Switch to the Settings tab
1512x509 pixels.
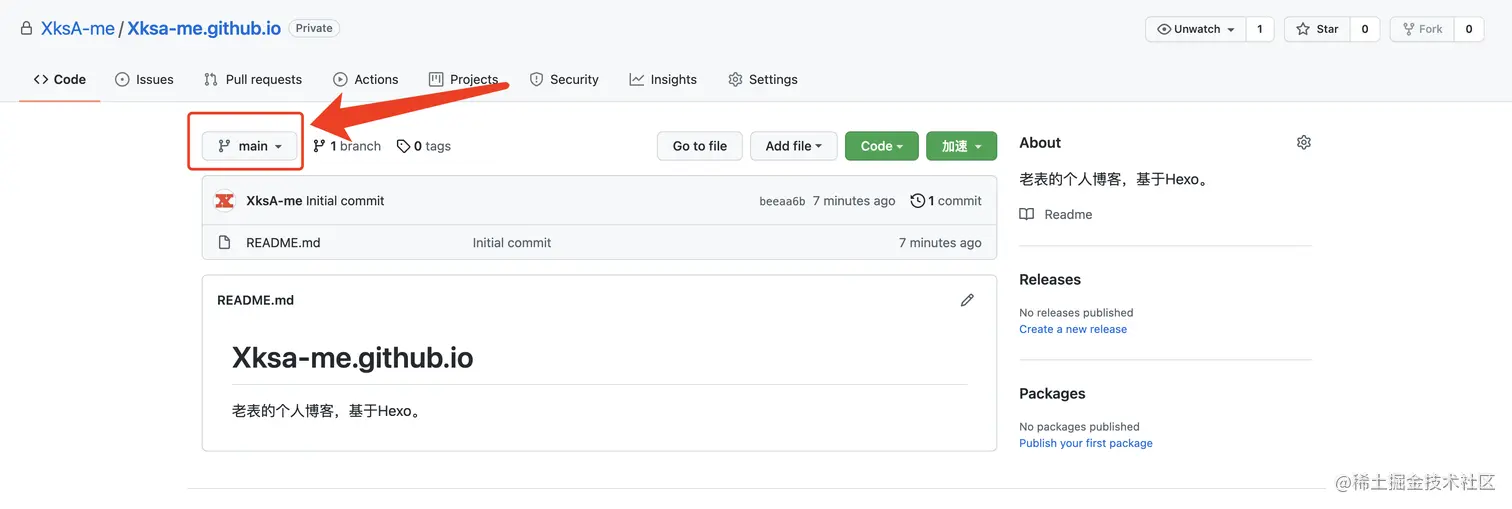coord(763,79)
